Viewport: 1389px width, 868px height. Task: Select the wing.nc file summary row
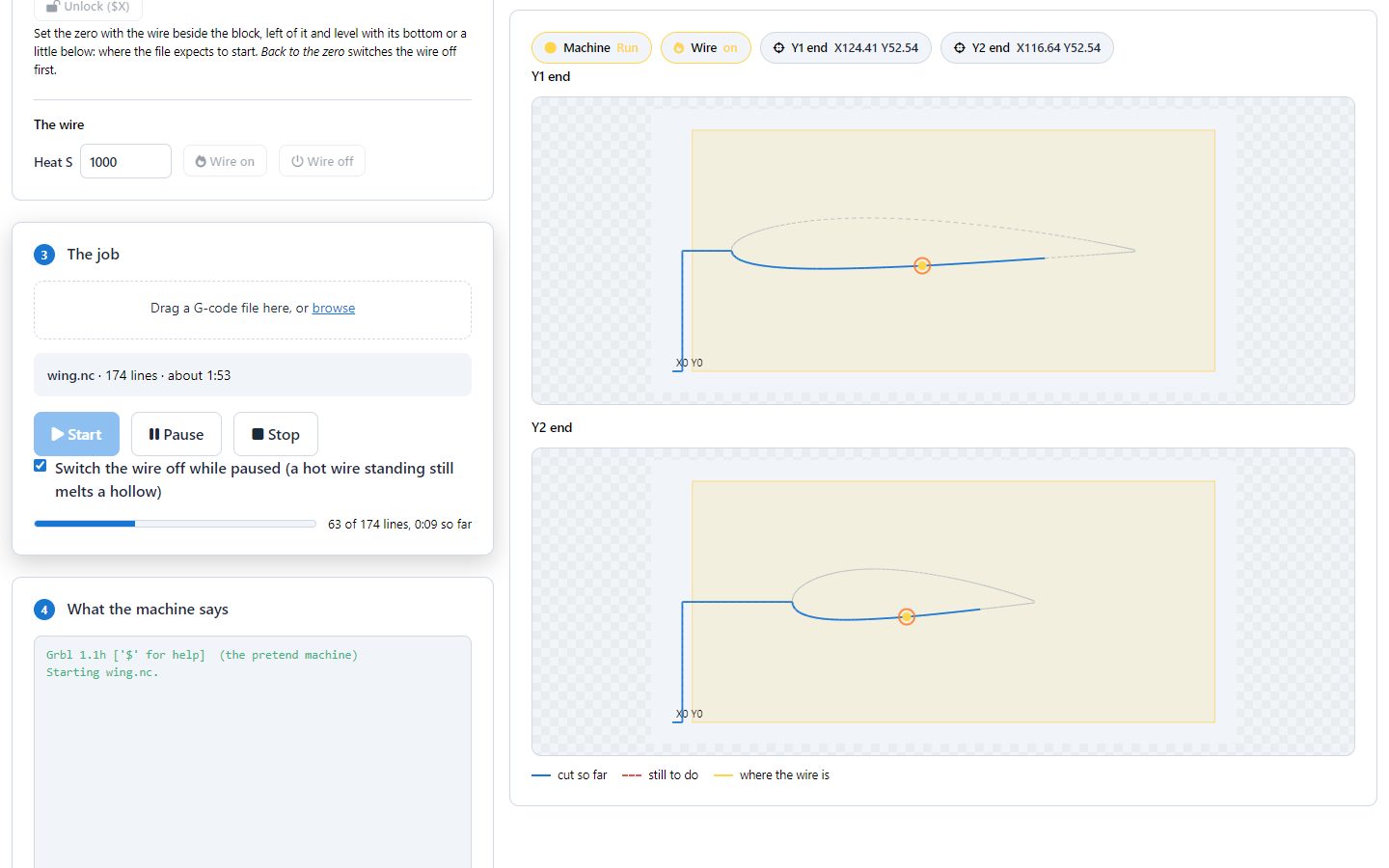253,375
